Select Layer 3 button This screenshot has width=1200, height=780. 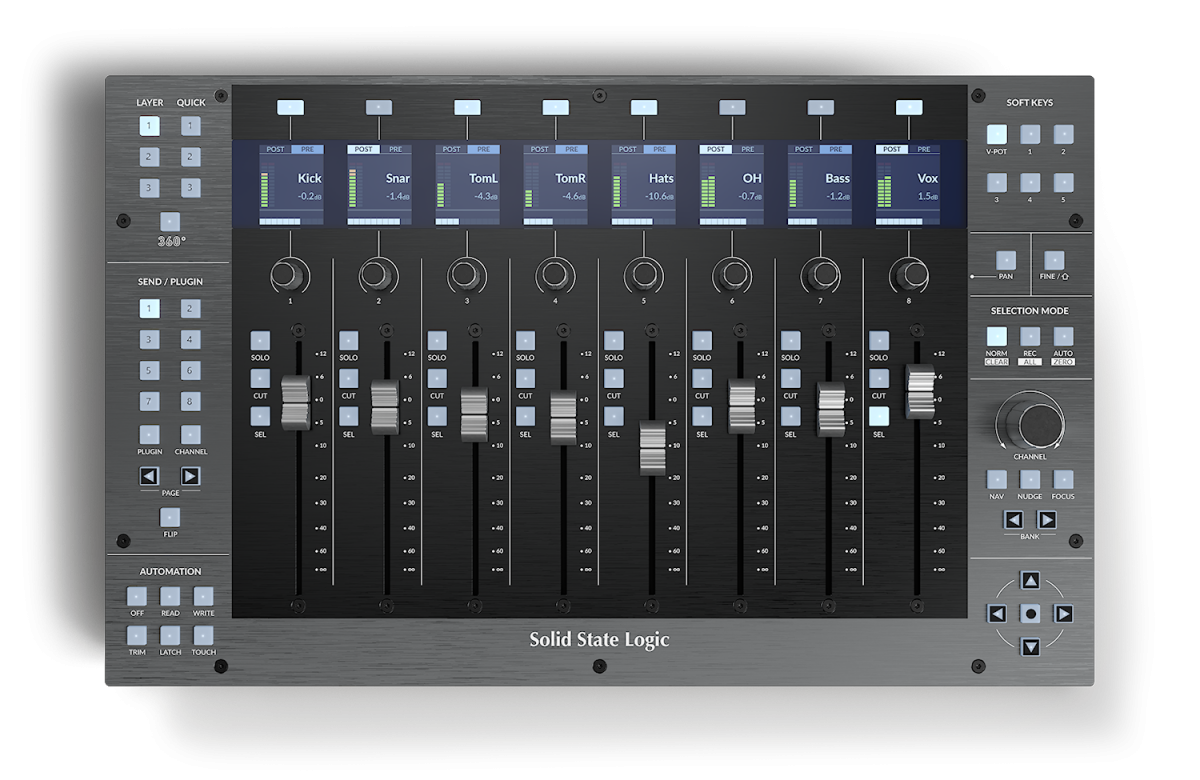point(149,188)
